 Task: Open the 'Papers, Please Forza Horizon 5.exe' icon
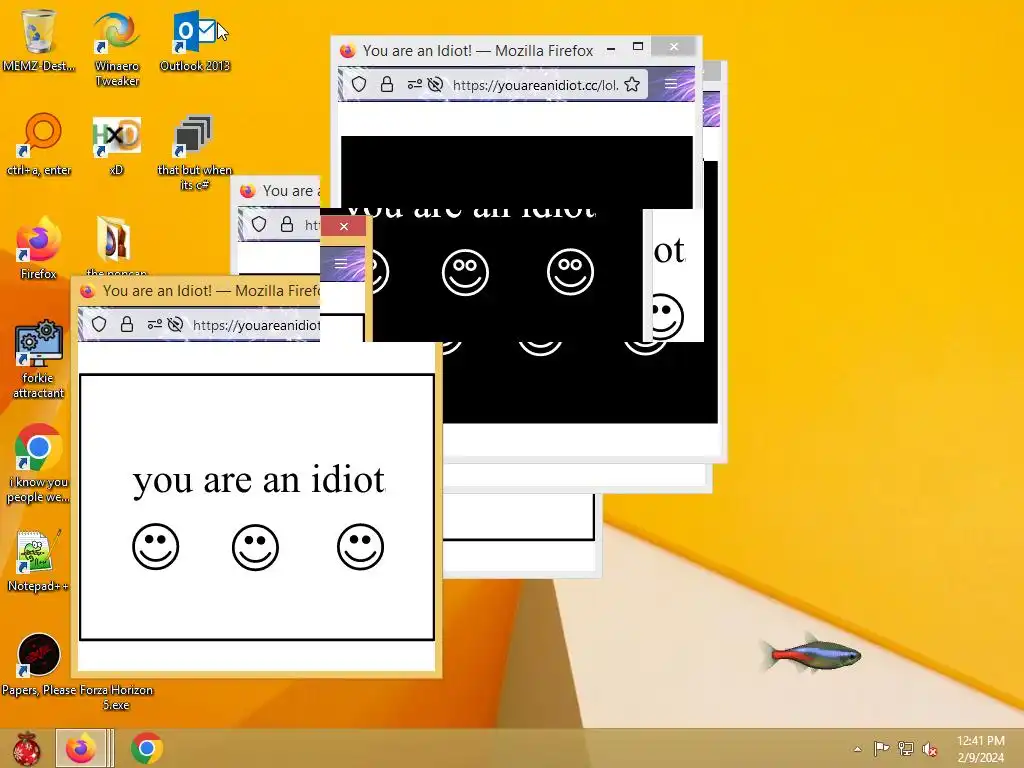(39, 664)
